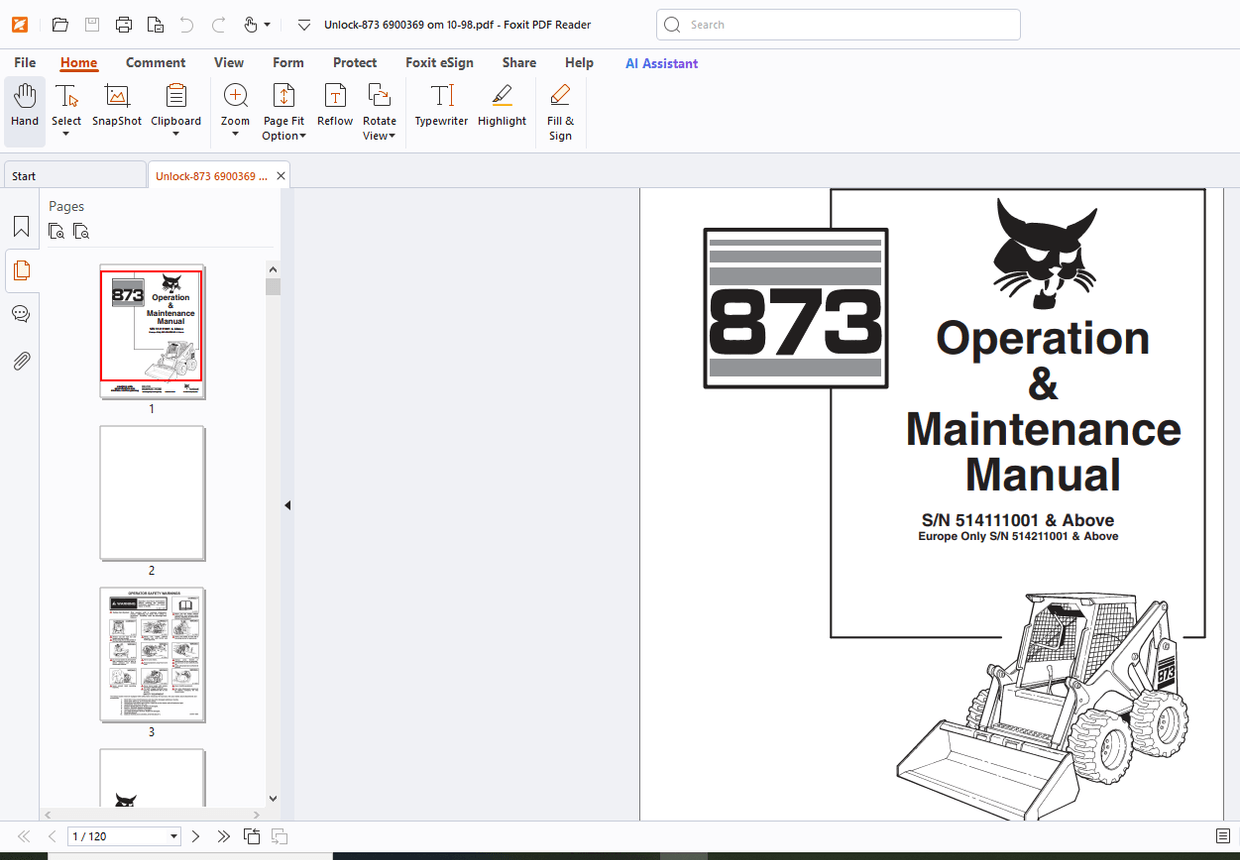The image size is (1240, 860).
Task: Select the Hand tool
Action: [x=25, y=106]
